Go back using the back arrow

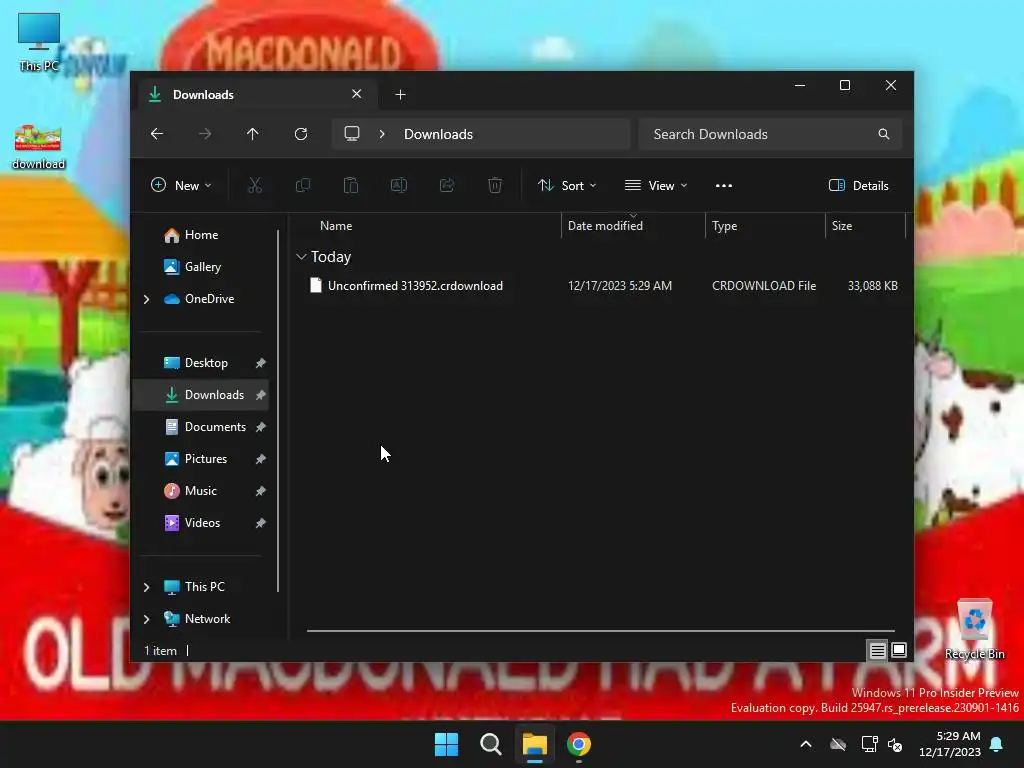click(x=157, y=134)
